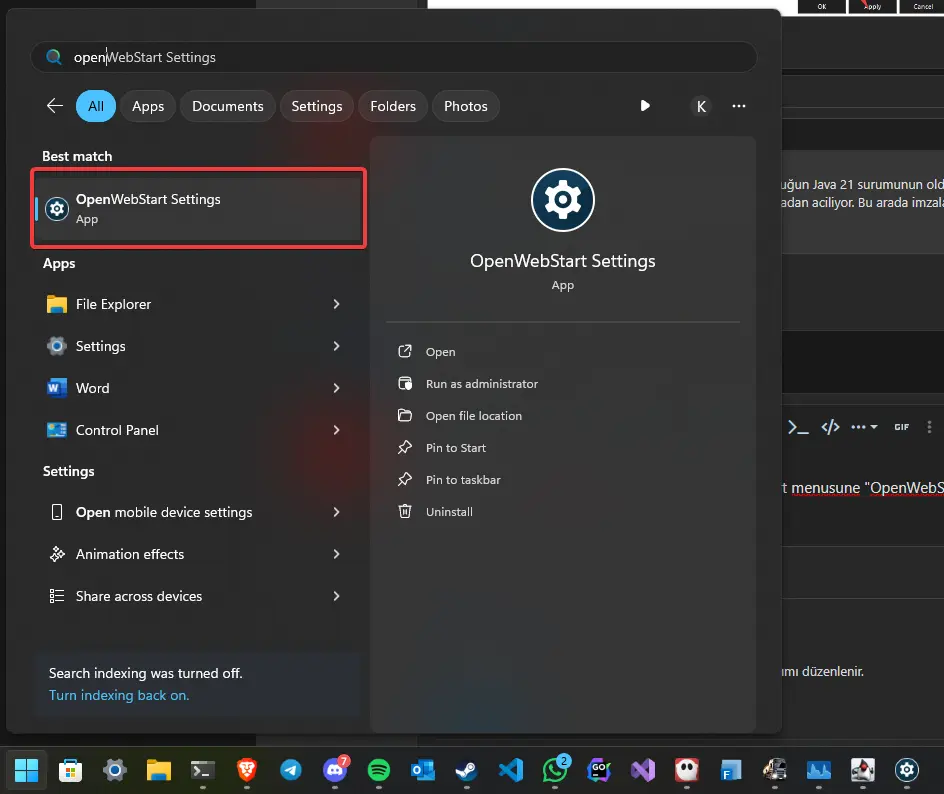Go back using the left arrow
The width and height of the screenshot is (944, 794).
tap(55, 106)
